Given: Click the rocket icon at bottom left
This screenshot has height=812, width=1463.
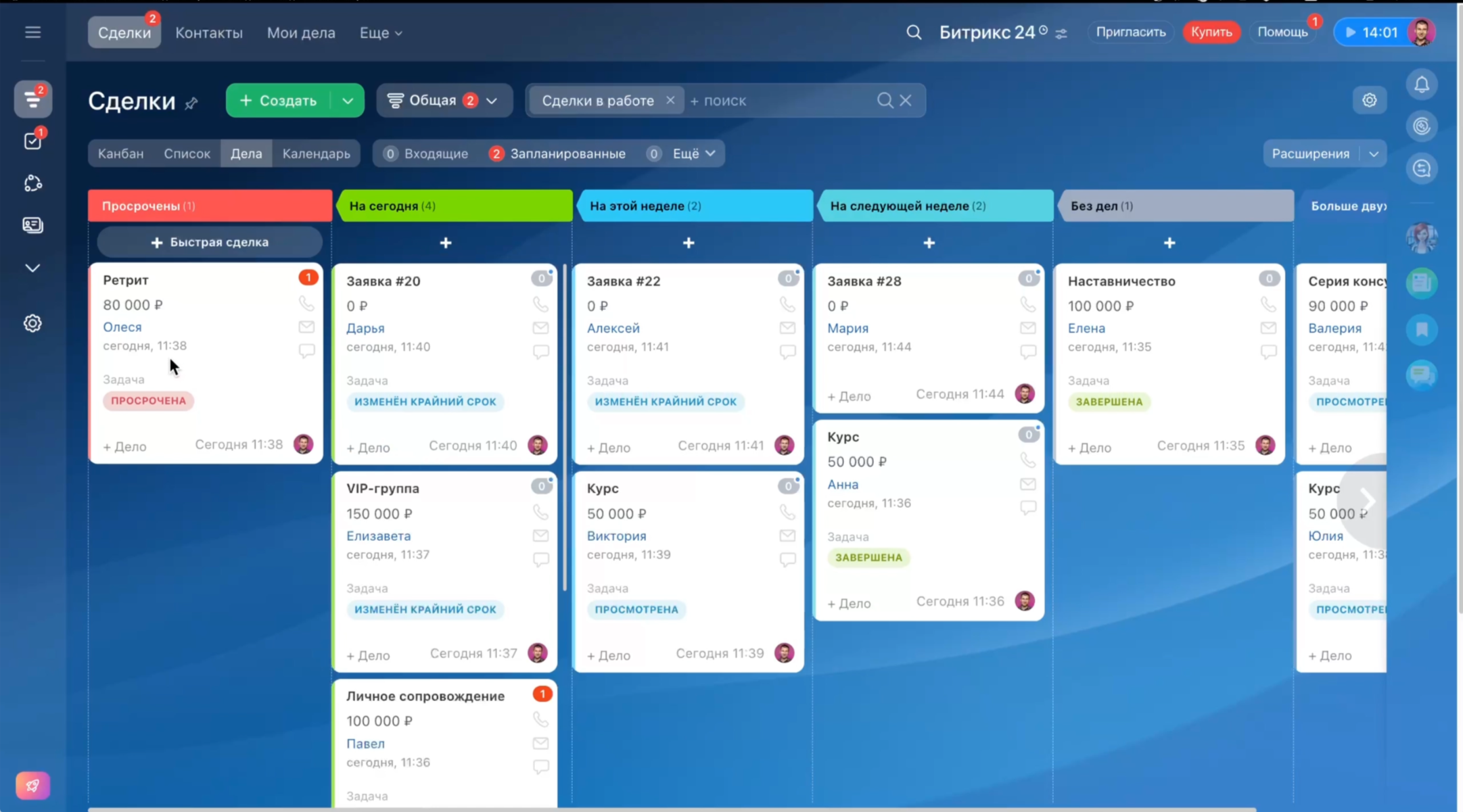Looking at the screenshot, I should point(32,785).
